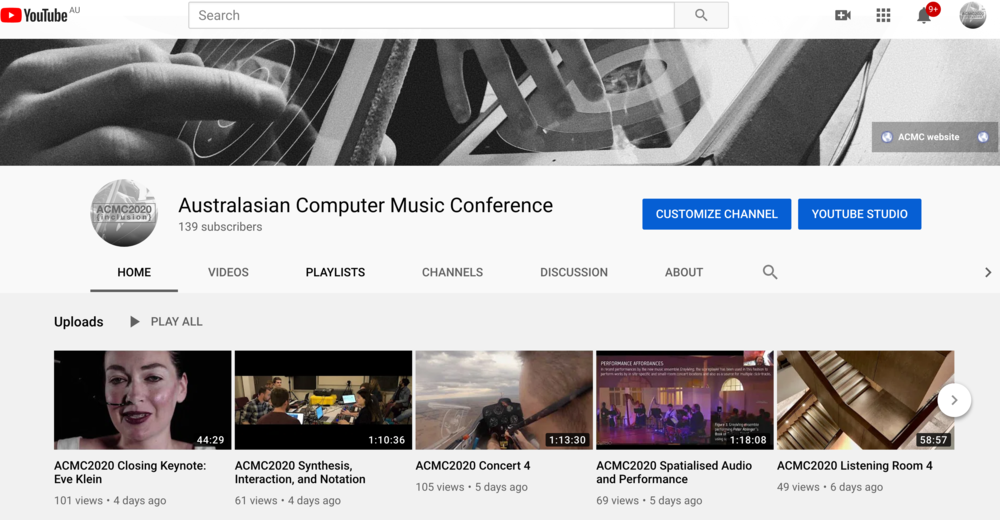The height and width of the screenshot is (520, 1000).
Task: Open the Synthesis, Interaction, and Notation thumbnail
Action: click(x=323, y=400)
